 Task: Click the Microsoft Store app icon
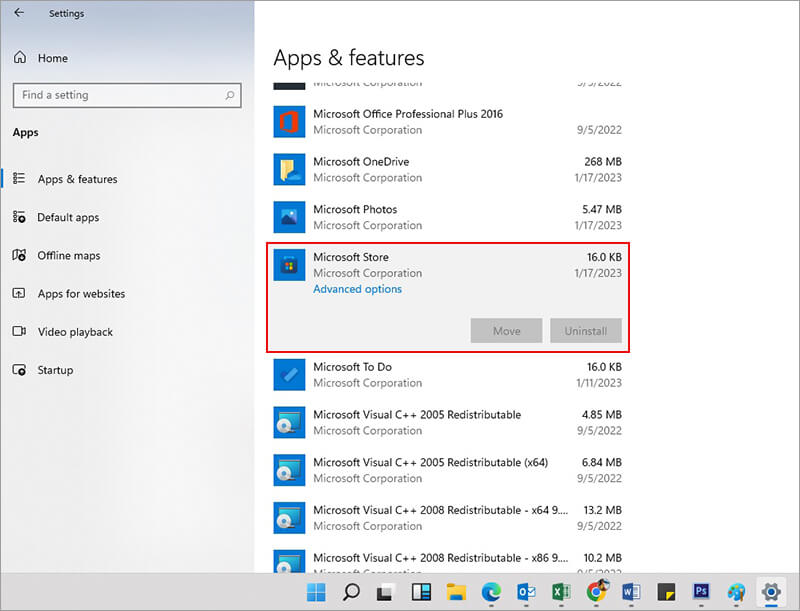[289, 265]
